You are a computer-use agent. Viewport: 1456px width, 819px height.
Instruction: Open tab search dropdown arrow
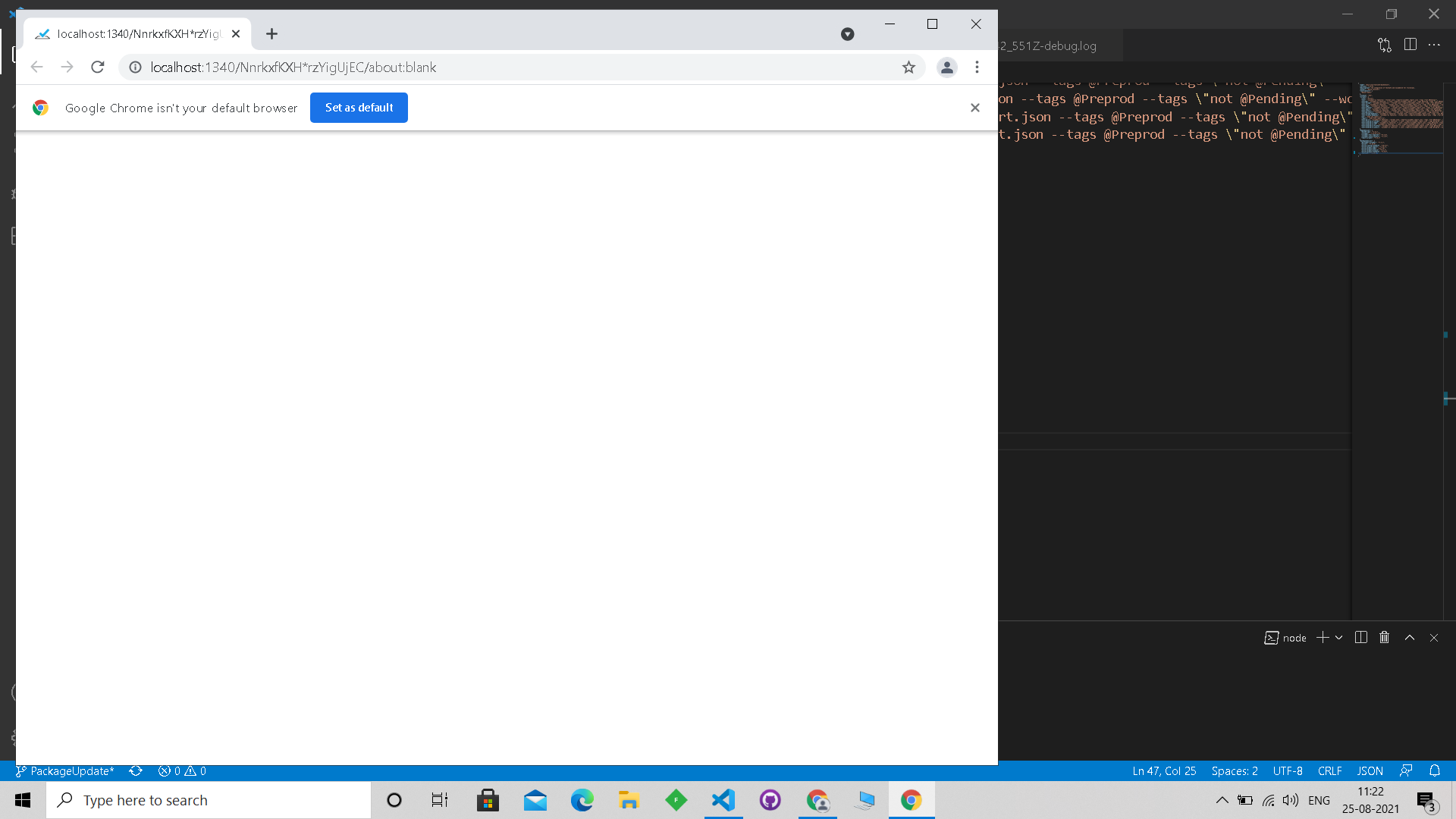tap(847, 34)
